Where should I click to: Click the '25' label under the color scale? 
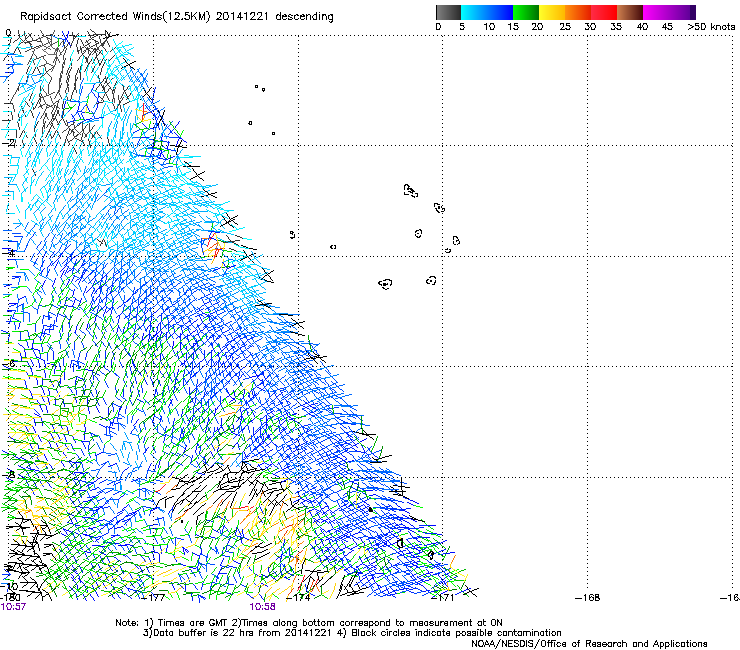point(565,27)
